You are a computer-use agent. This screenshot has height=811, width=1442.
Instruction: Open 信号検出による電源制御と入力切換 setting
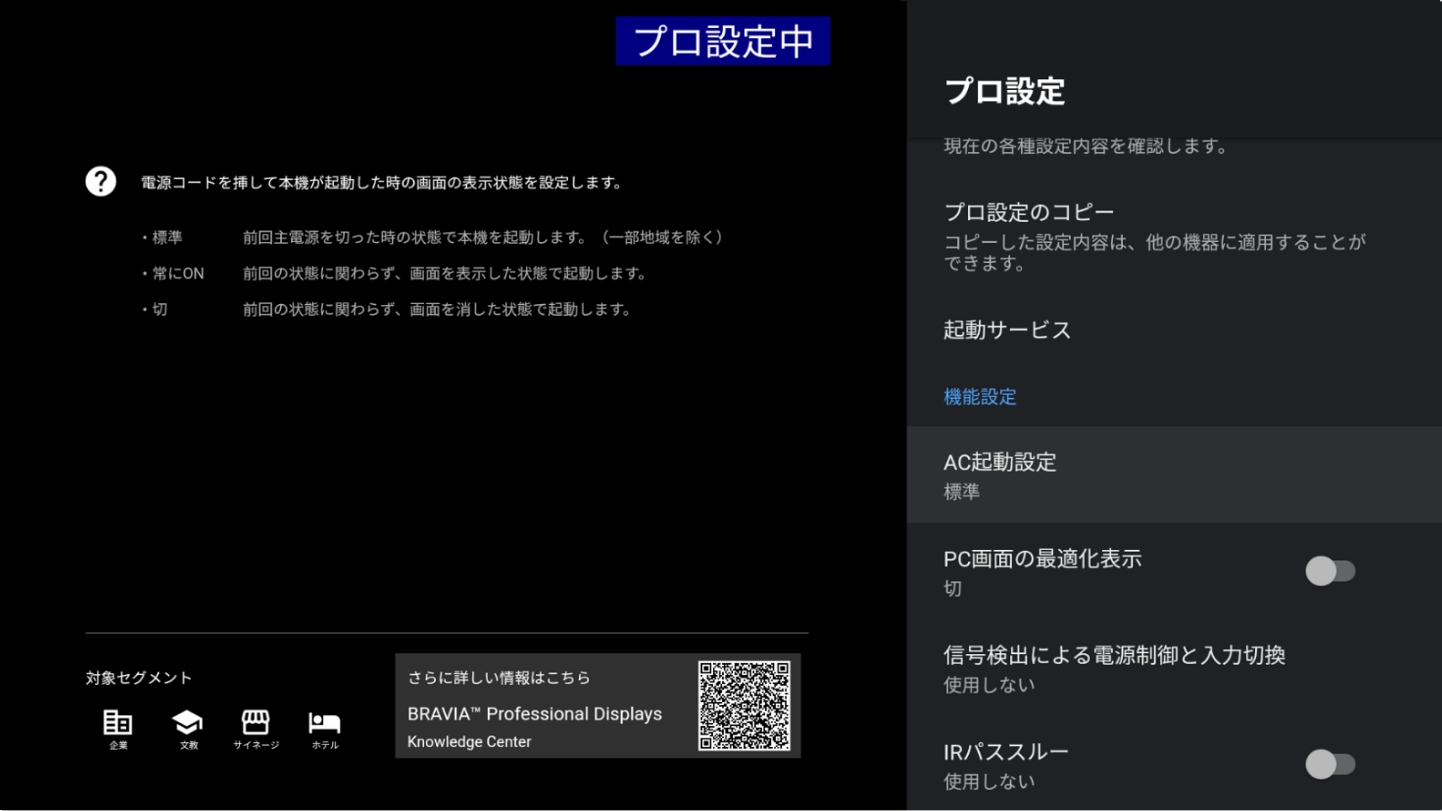[1114, 656]
